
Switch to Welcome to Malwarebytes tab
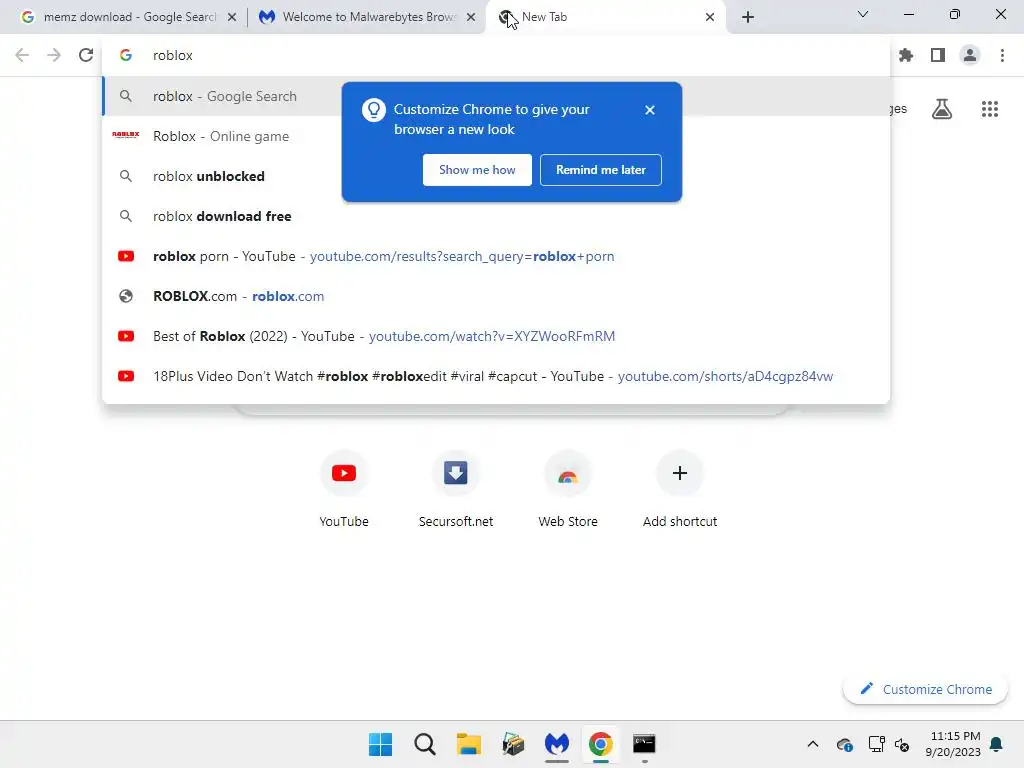point(366,17)
